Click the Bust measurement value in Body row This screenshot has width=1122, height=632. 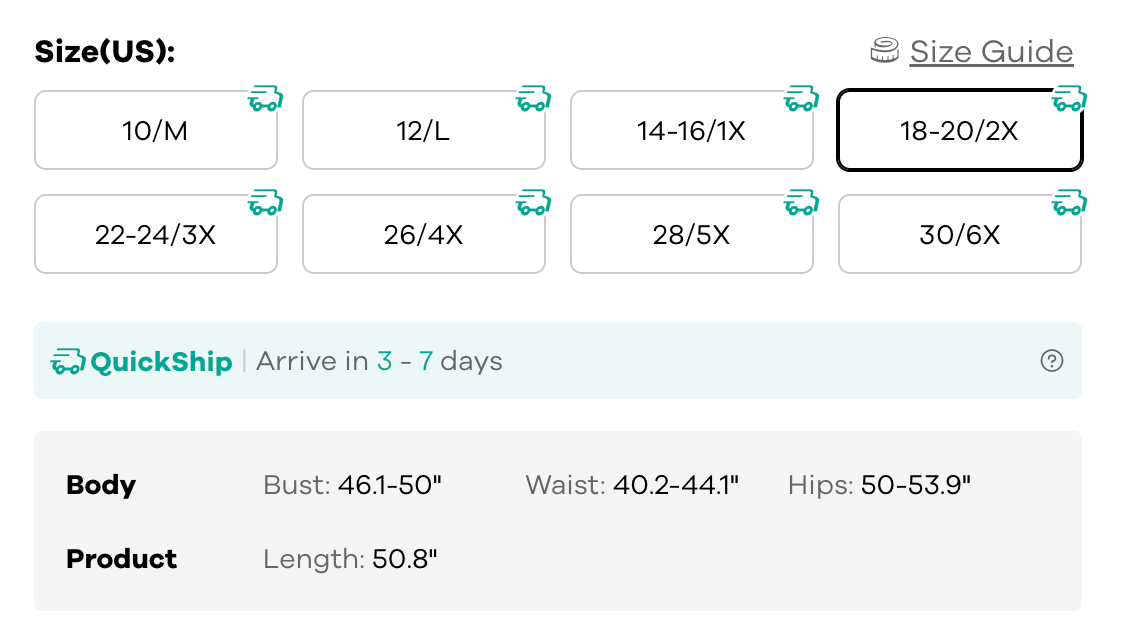point(390,485)
